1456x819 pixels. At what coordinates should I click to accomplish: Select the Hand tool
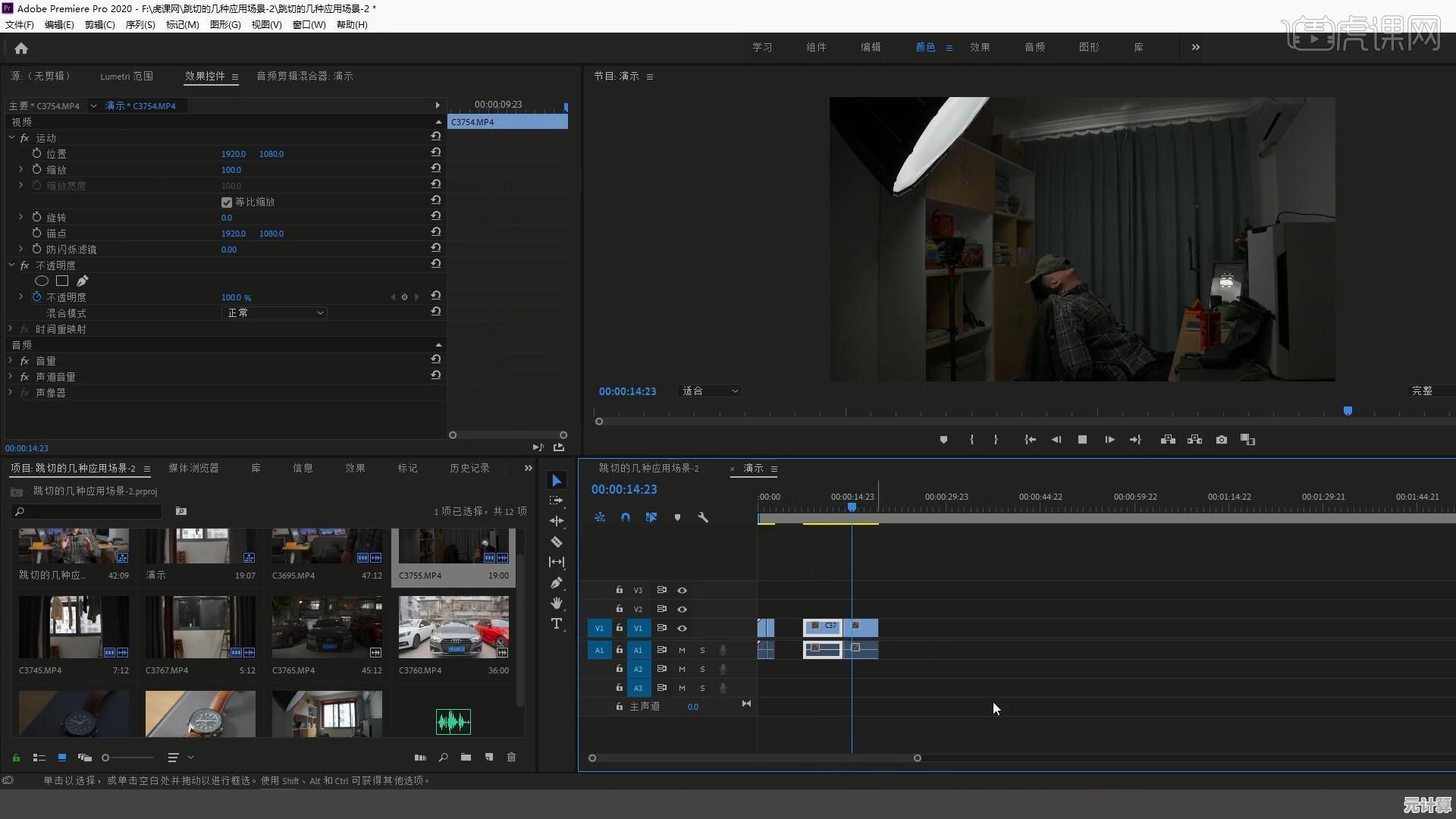(x=556, y=603)
